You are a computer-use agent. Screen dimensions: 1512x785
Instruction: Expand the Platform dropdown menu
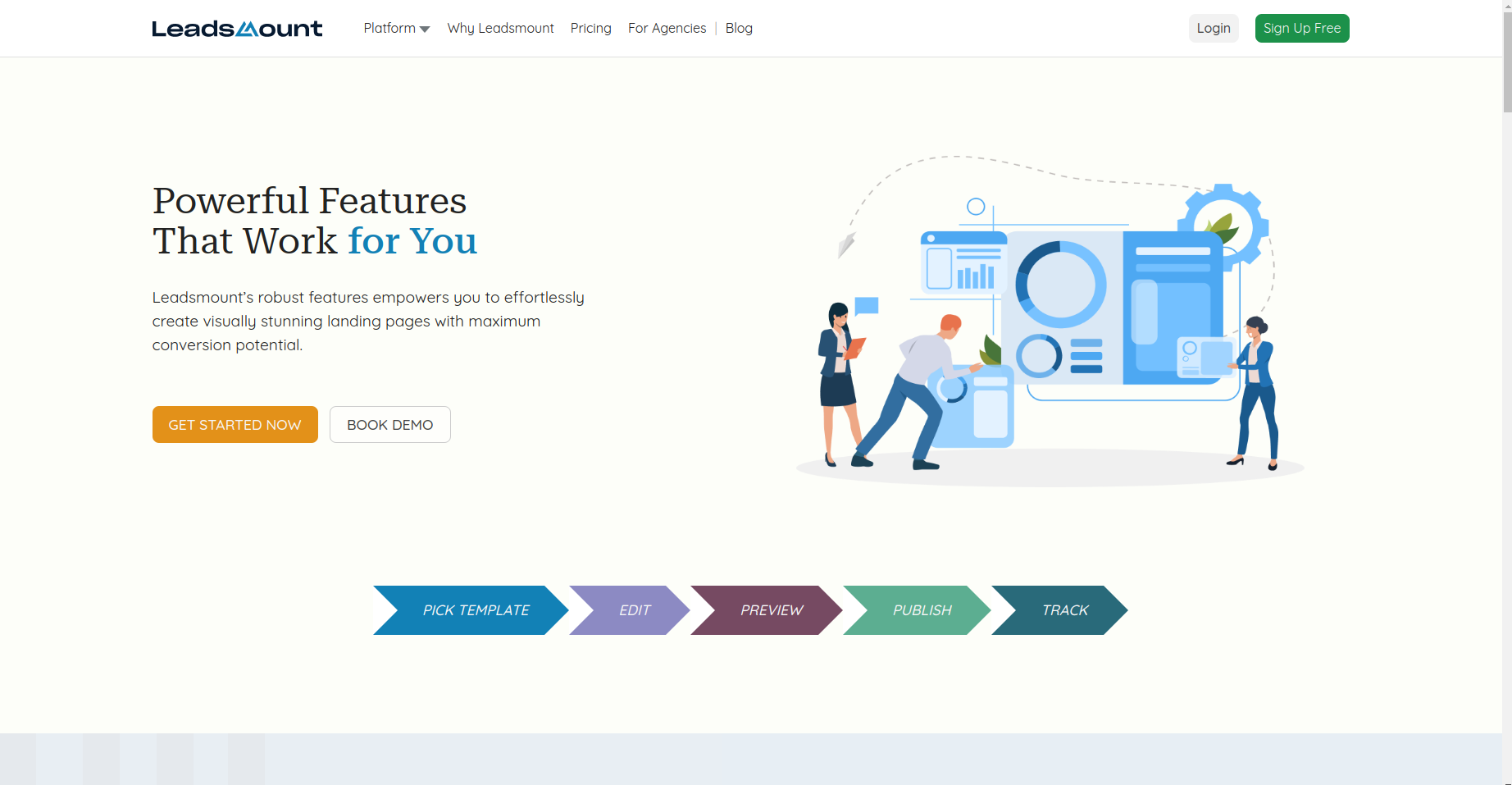[x=397, y=28]
